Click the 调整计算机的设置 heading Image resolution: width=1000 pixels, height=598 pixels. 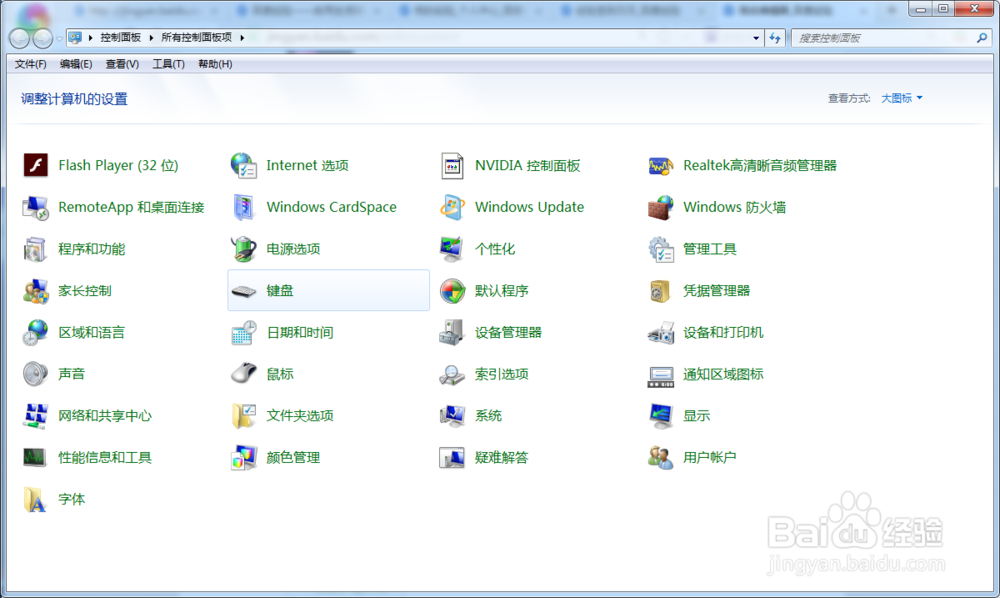coord(74,99)
